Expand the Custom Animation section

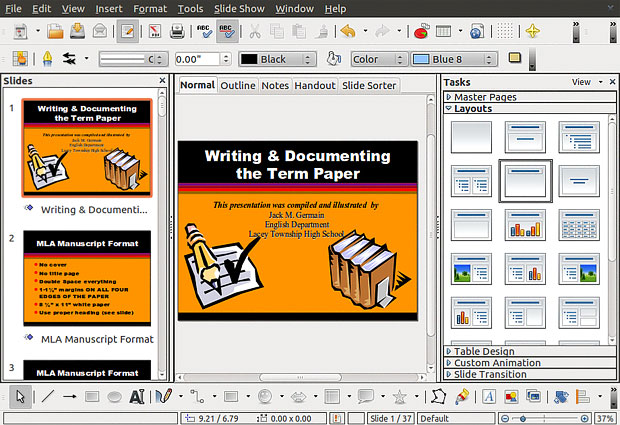pyautogui.click(x=529, y=363)
